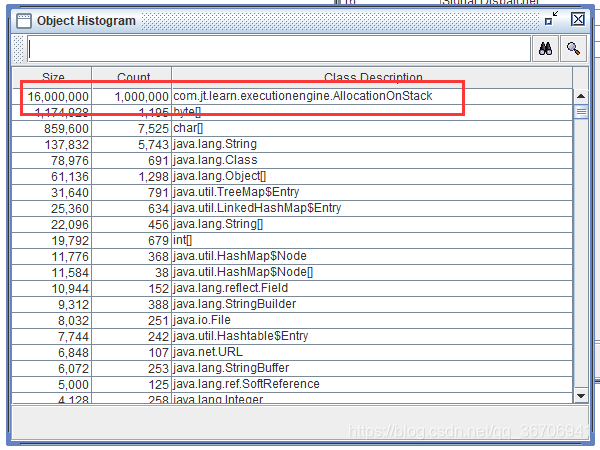Select the java.lang.StringBuilder row
This screenshot has width=600, height=450.
292,304
